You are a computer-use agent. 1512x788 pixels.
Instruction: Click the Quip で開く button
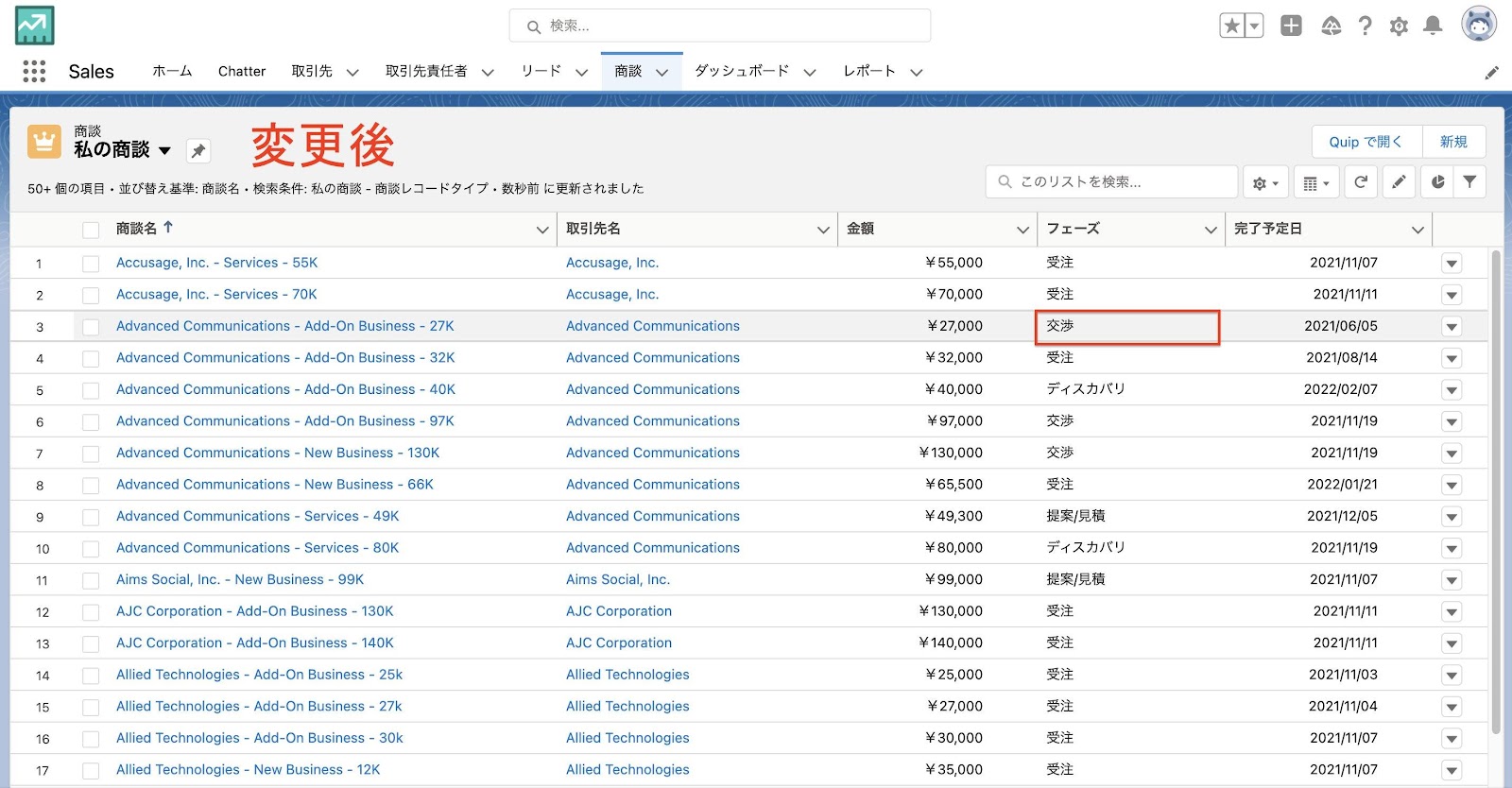click(x=1367, y=142)
